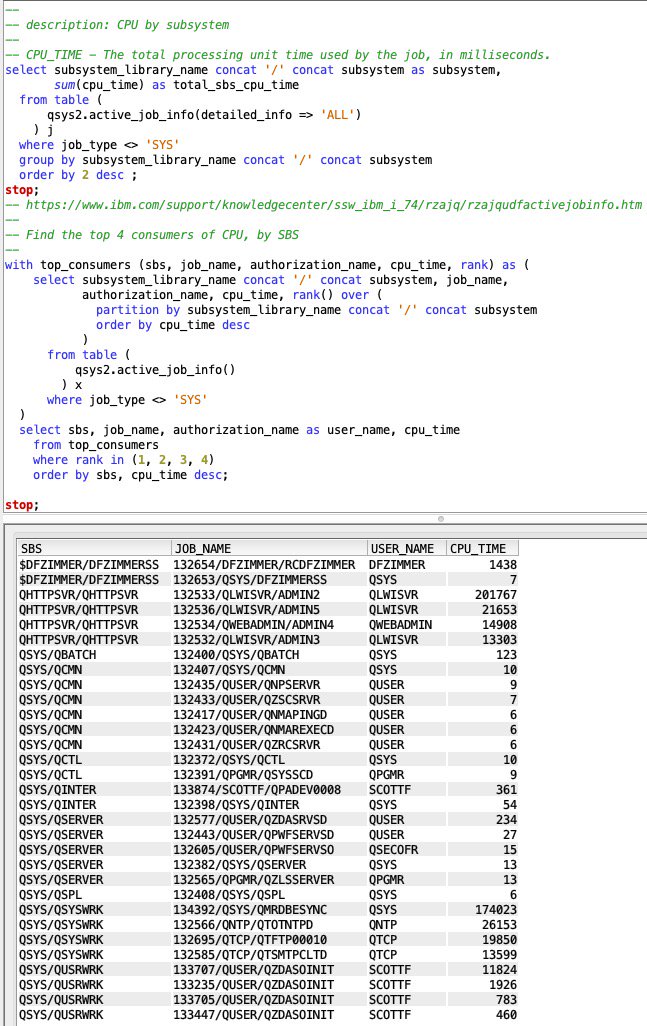The height and width of the screenshot is (1026, 647).
Task: Click the CPU_TIME column header
Action: [x=482, y=548]
